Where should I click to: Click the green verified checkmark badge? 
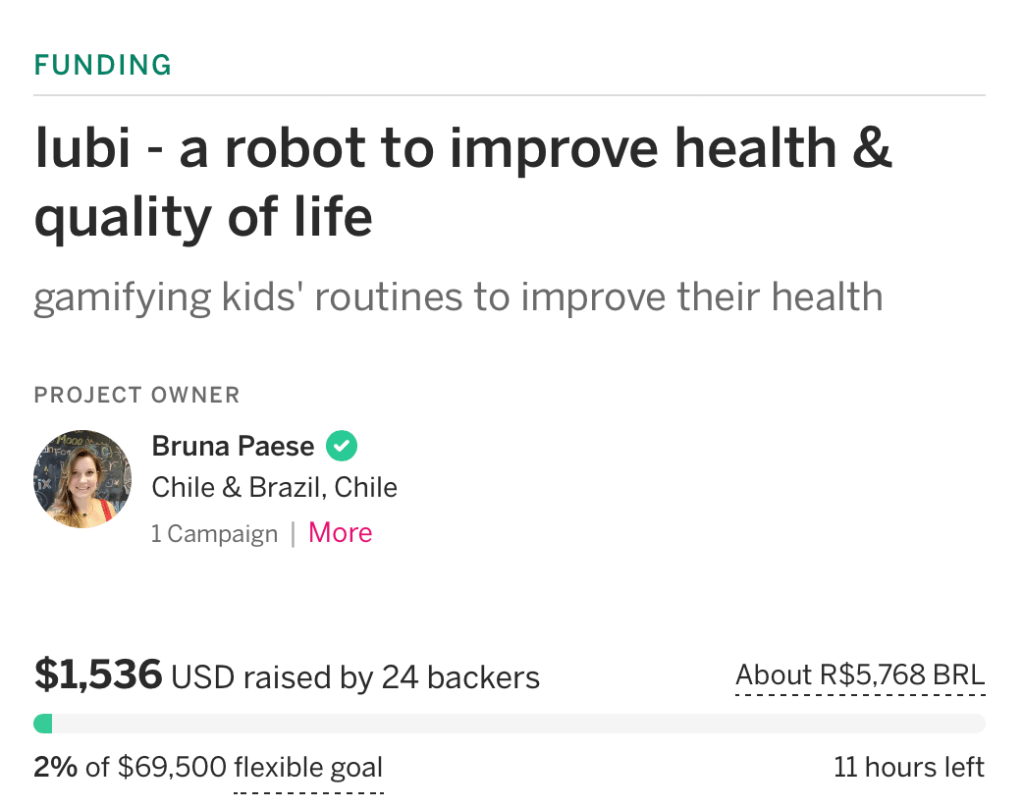coord(342,446)
